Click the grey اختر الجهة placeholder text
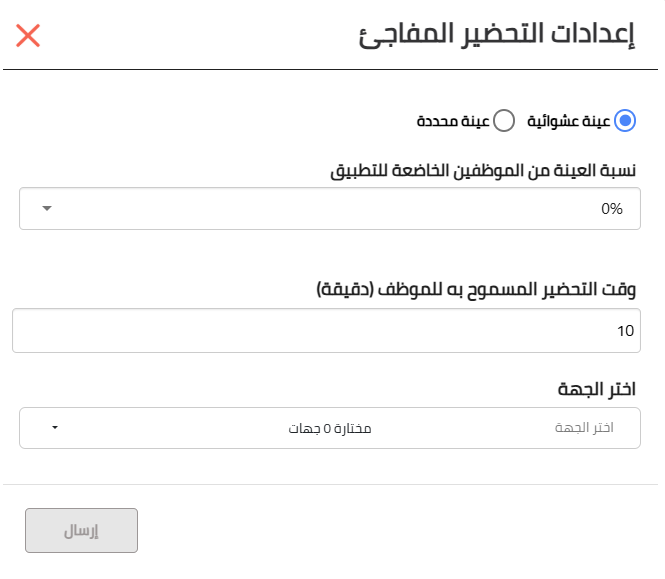This screenshot has height=579, width=665. 584,428
